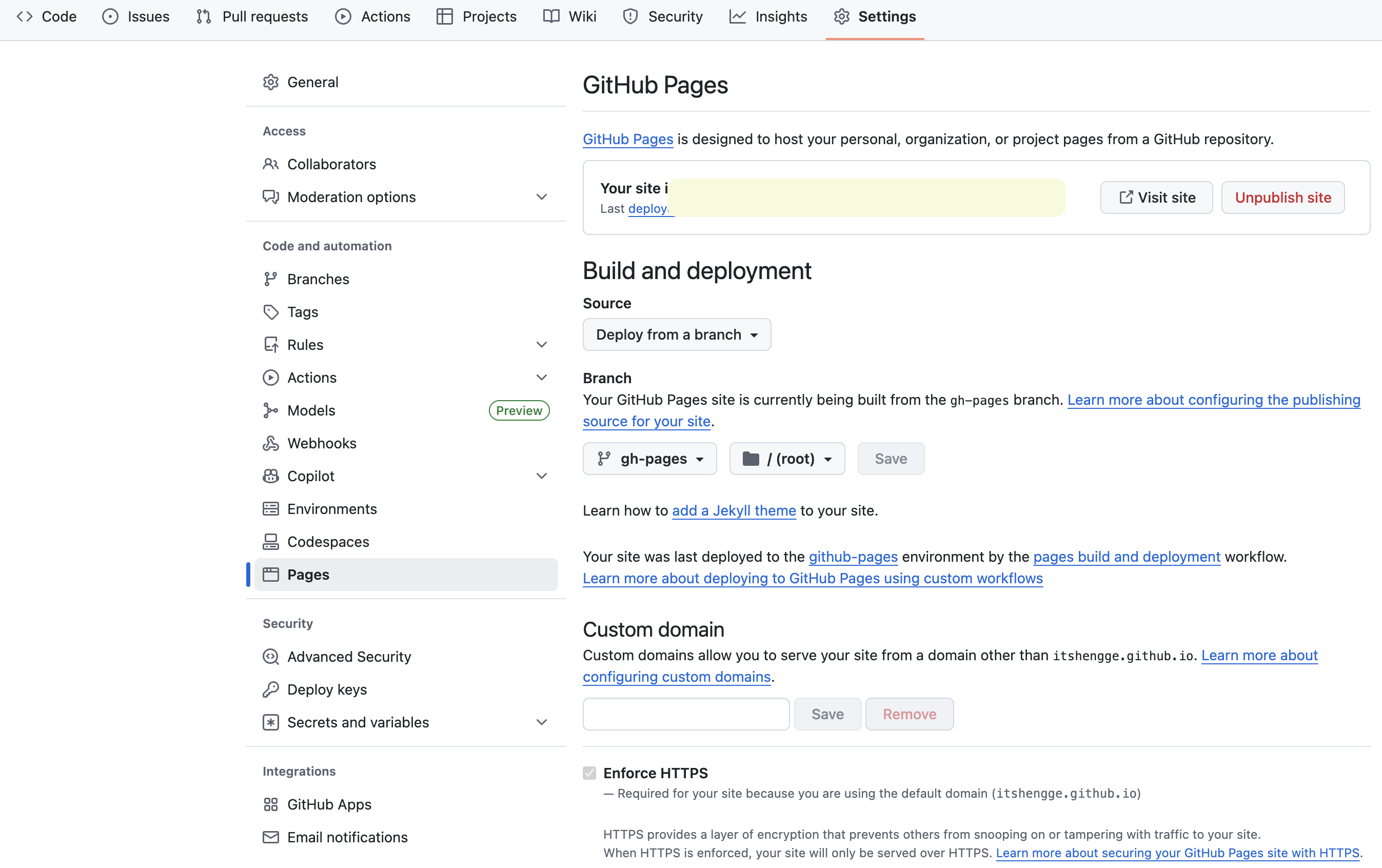Click the Copilot icon in sidebar

pos(271,476)
